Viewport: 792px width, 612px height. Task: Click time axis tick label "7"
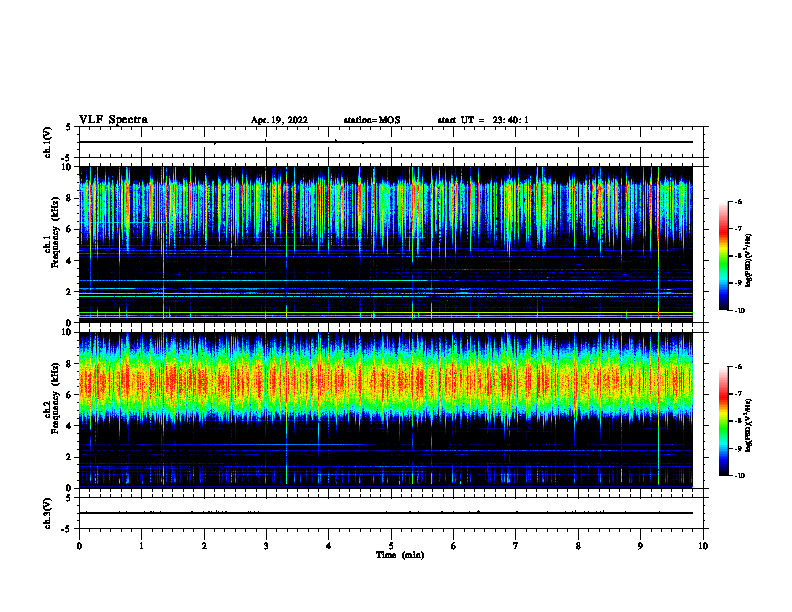(516, 546)
